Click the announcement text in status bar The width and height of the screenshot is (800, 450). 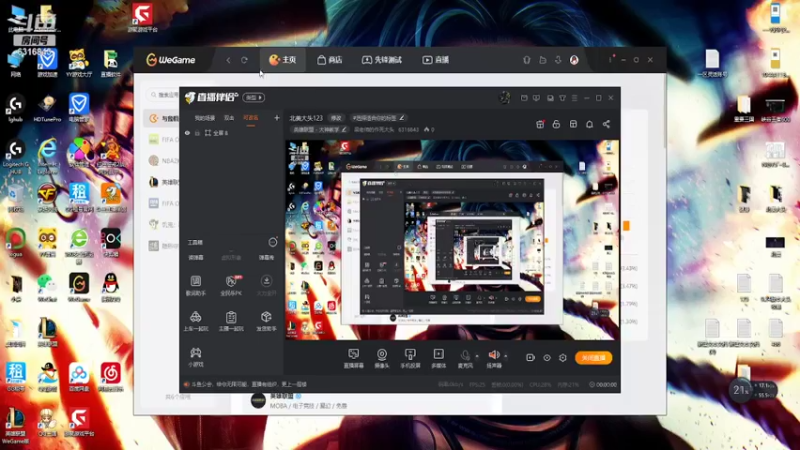(248, 384)
